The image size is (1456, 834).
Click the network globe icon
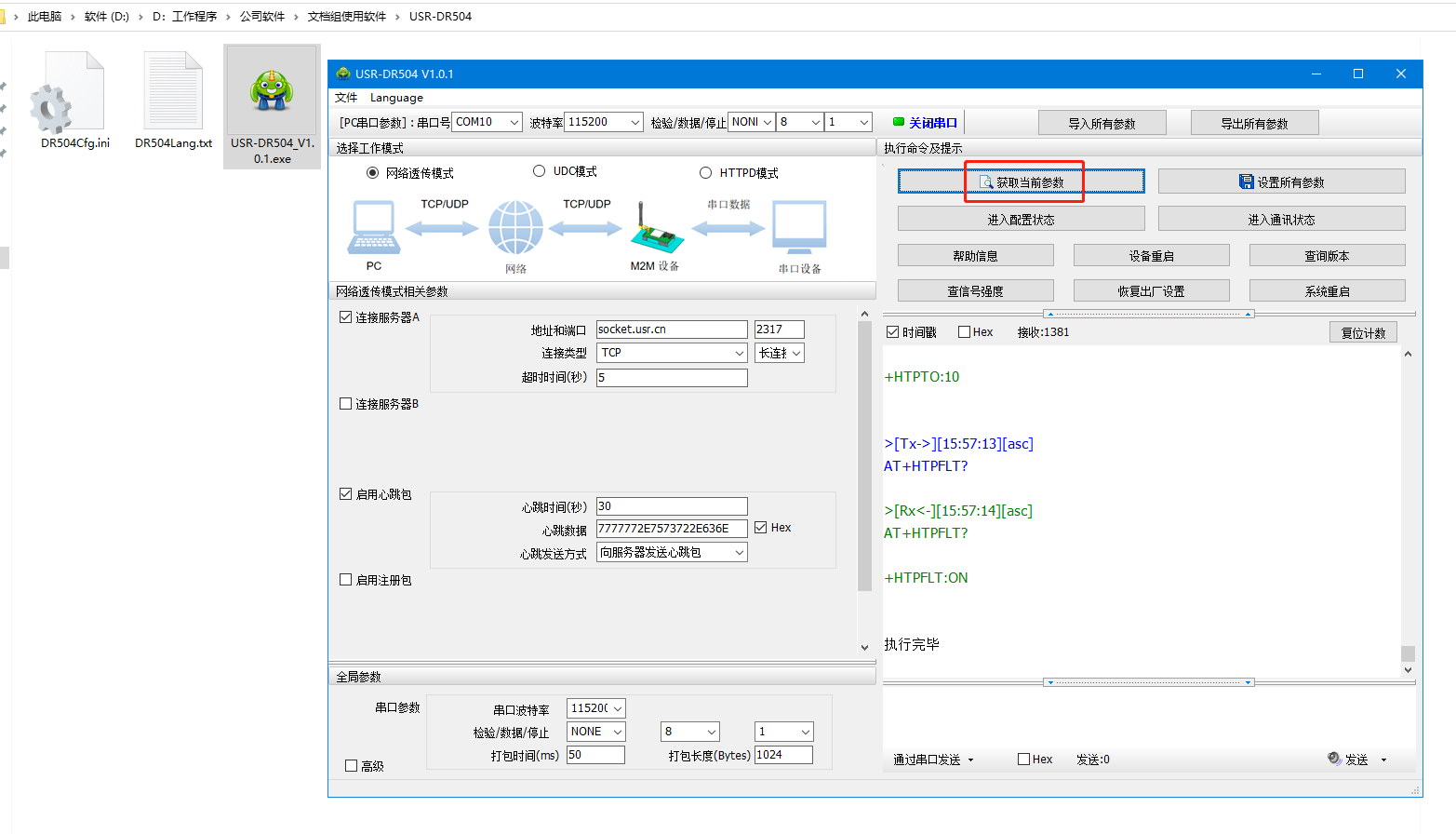tap(515, 228)
